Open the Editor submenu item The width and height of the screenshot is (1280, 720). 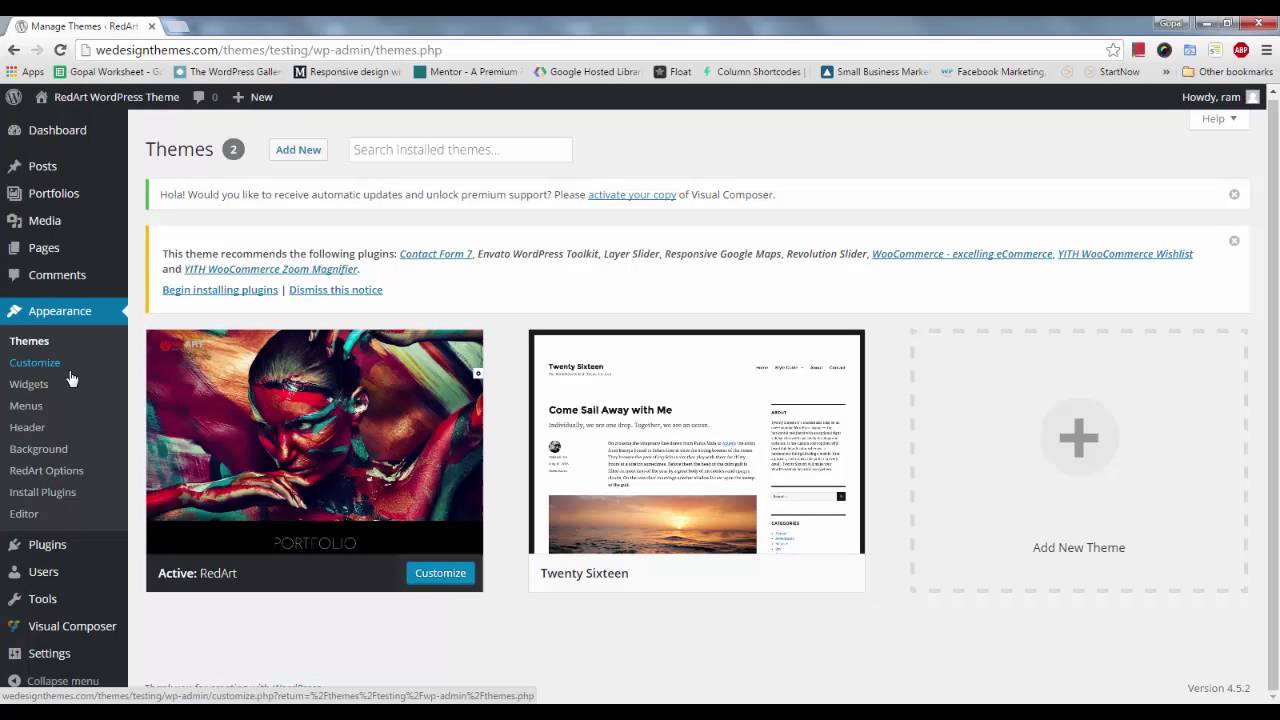point(24,514)
